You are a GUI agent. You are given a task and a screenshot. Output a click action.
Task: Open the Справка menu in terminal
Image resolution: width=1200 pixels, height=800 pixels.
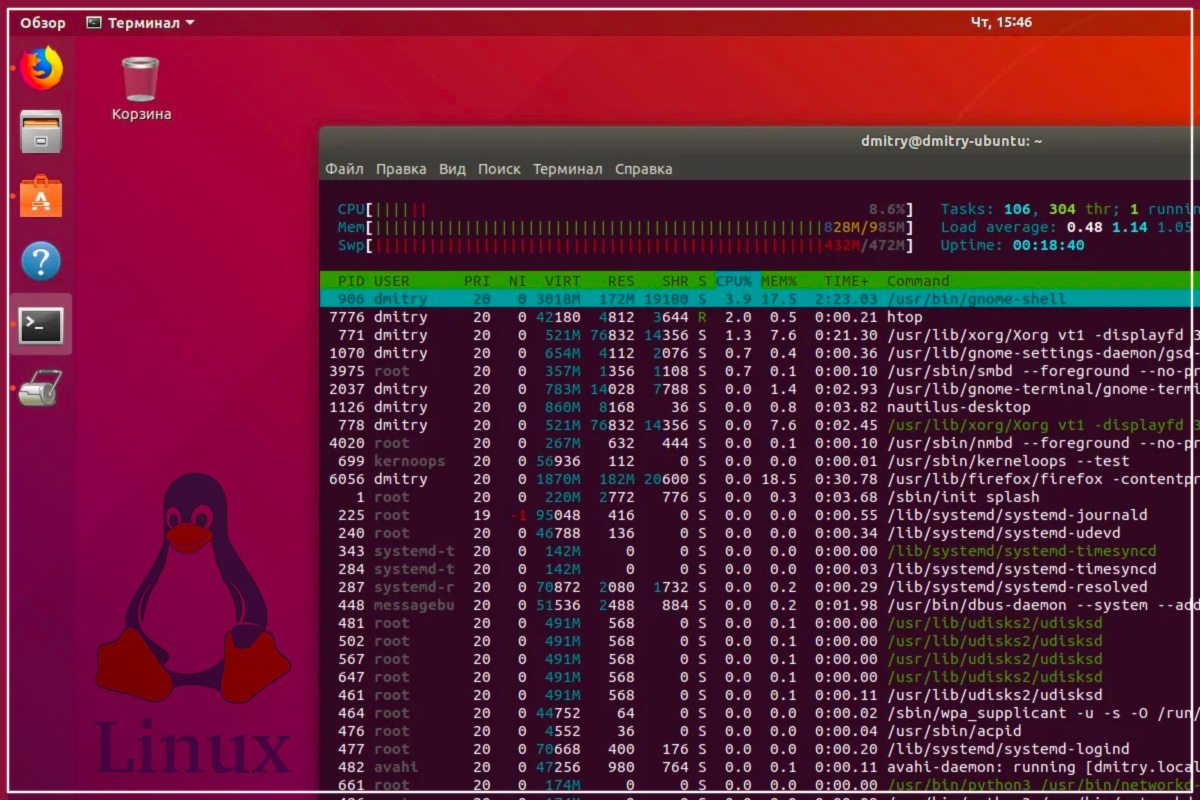pyautogui.click(x=643, y=169)
